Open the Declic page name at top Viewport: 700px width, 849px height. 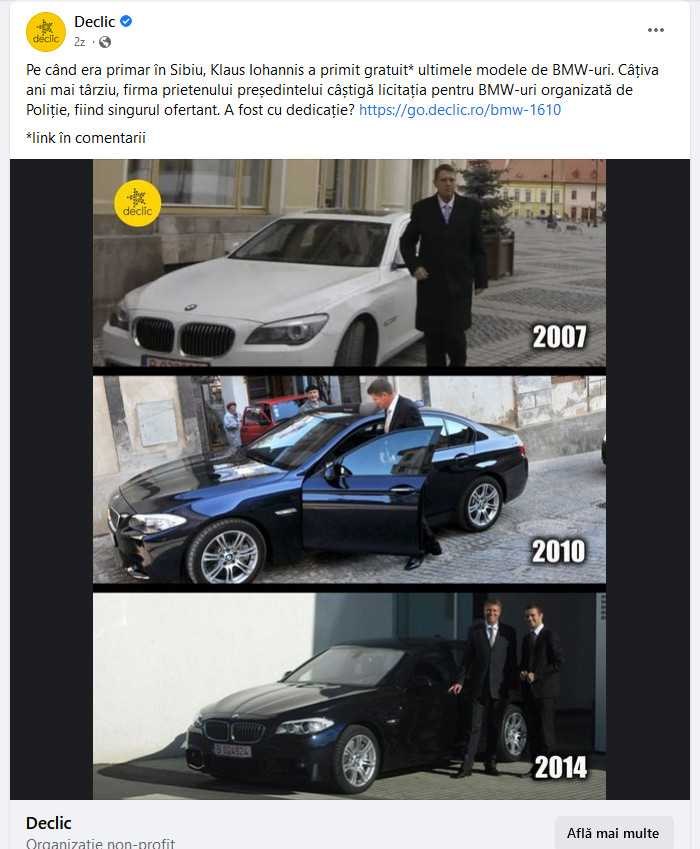click(95, 22)
